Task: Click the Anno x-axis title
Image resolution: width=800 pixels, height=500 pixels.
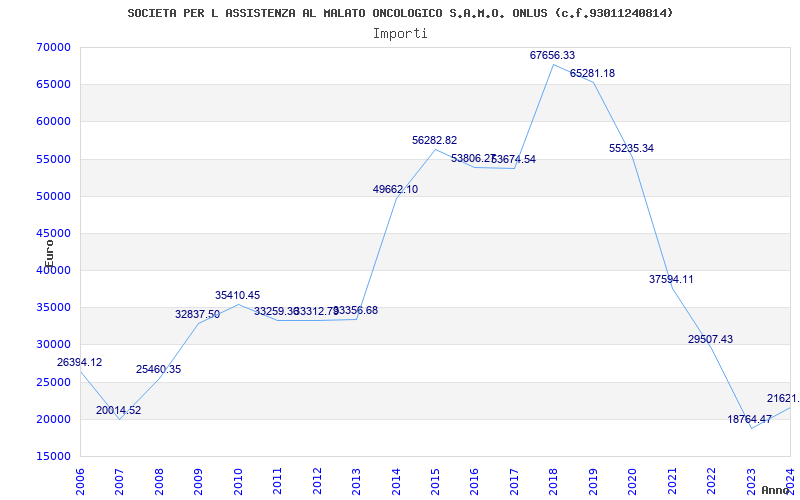Action: click(776, 490)
